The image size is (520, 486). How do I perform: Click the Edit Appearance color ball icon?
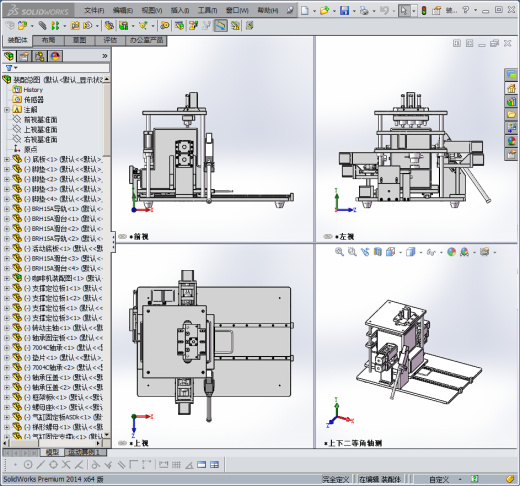pos(451,252)
